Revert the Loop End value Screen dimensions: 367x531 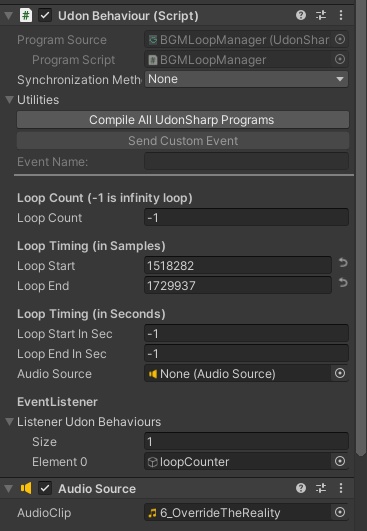[343, 283]
